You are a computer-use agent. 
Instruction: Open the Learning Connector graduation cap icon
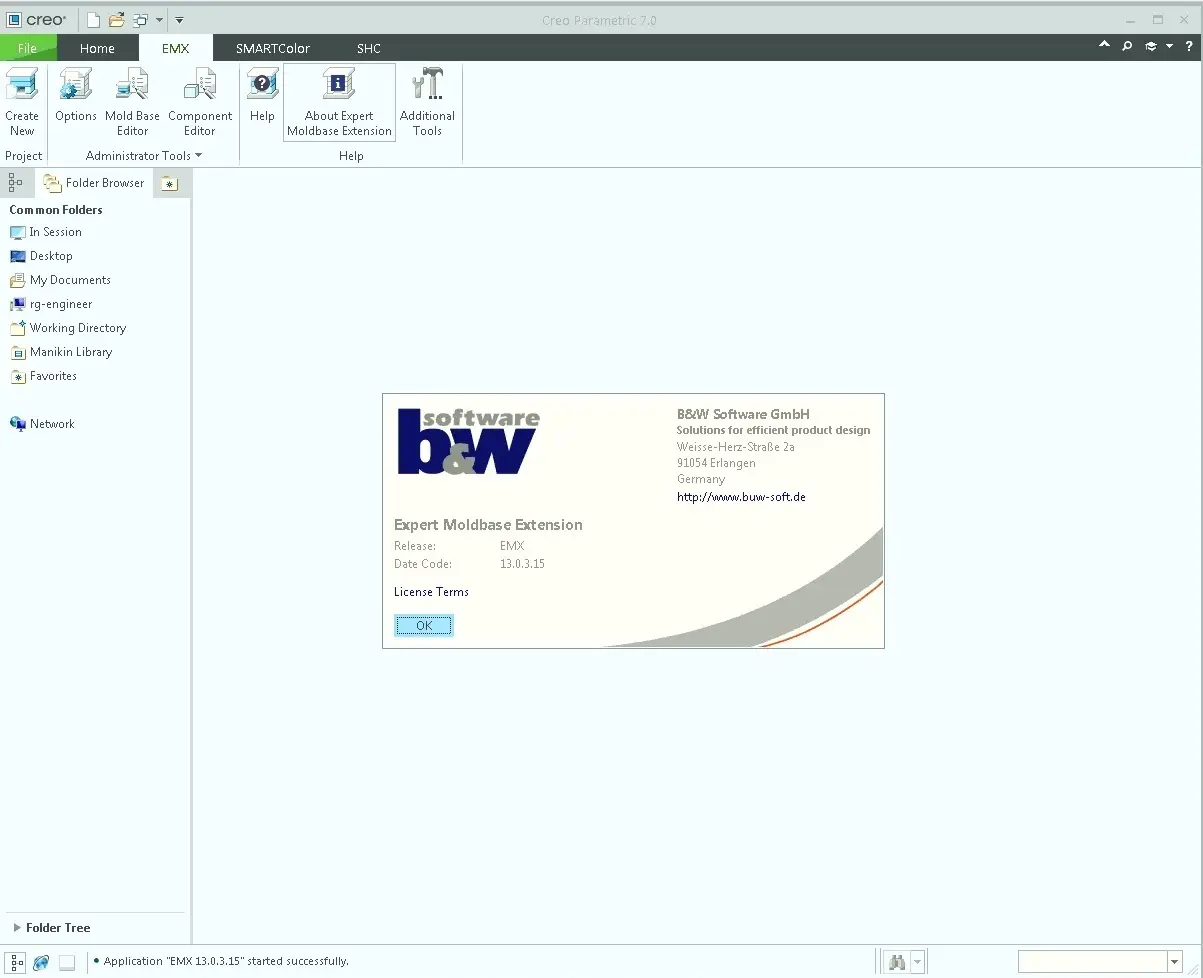click(x=1151, y=46)
